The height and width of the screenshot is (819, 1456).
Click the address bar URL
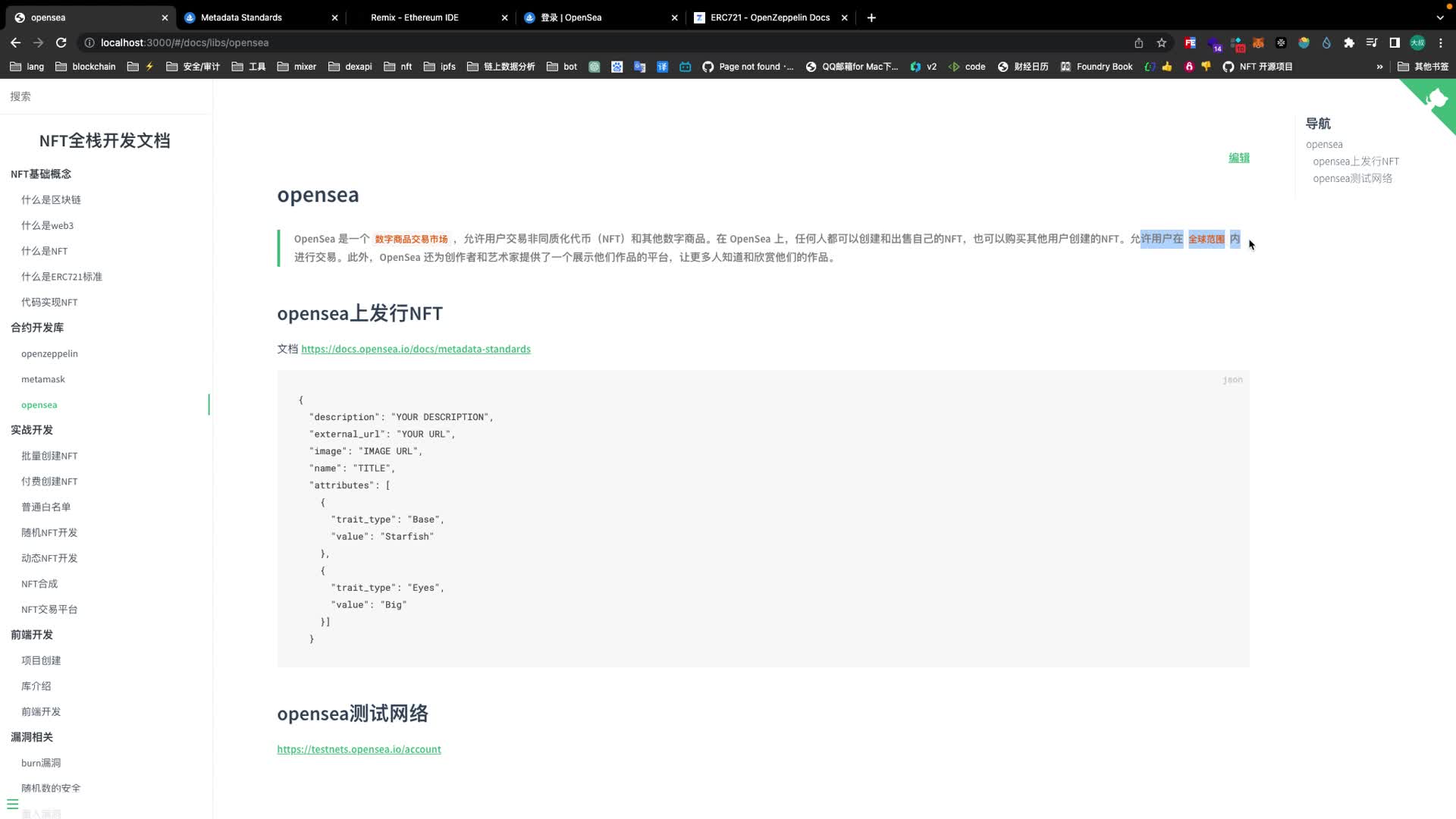(184, 43)
